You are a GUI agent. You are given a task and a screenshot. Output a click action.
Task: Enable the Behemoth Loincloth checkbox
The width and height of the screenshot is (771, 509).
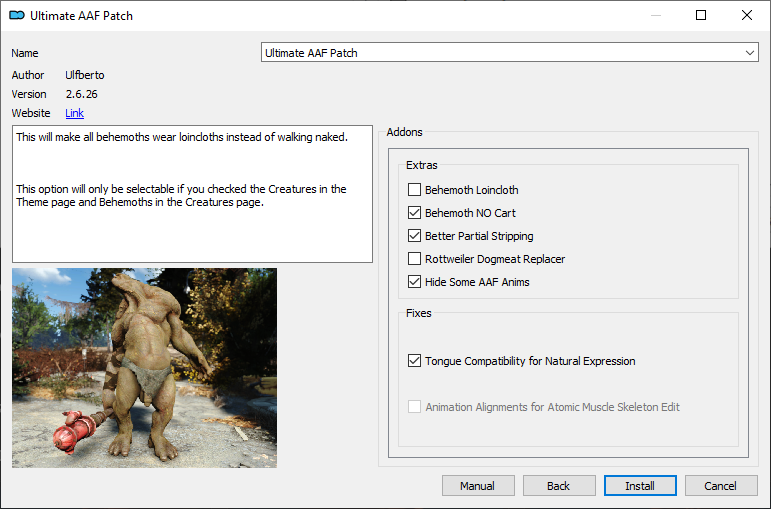(415, 189)
